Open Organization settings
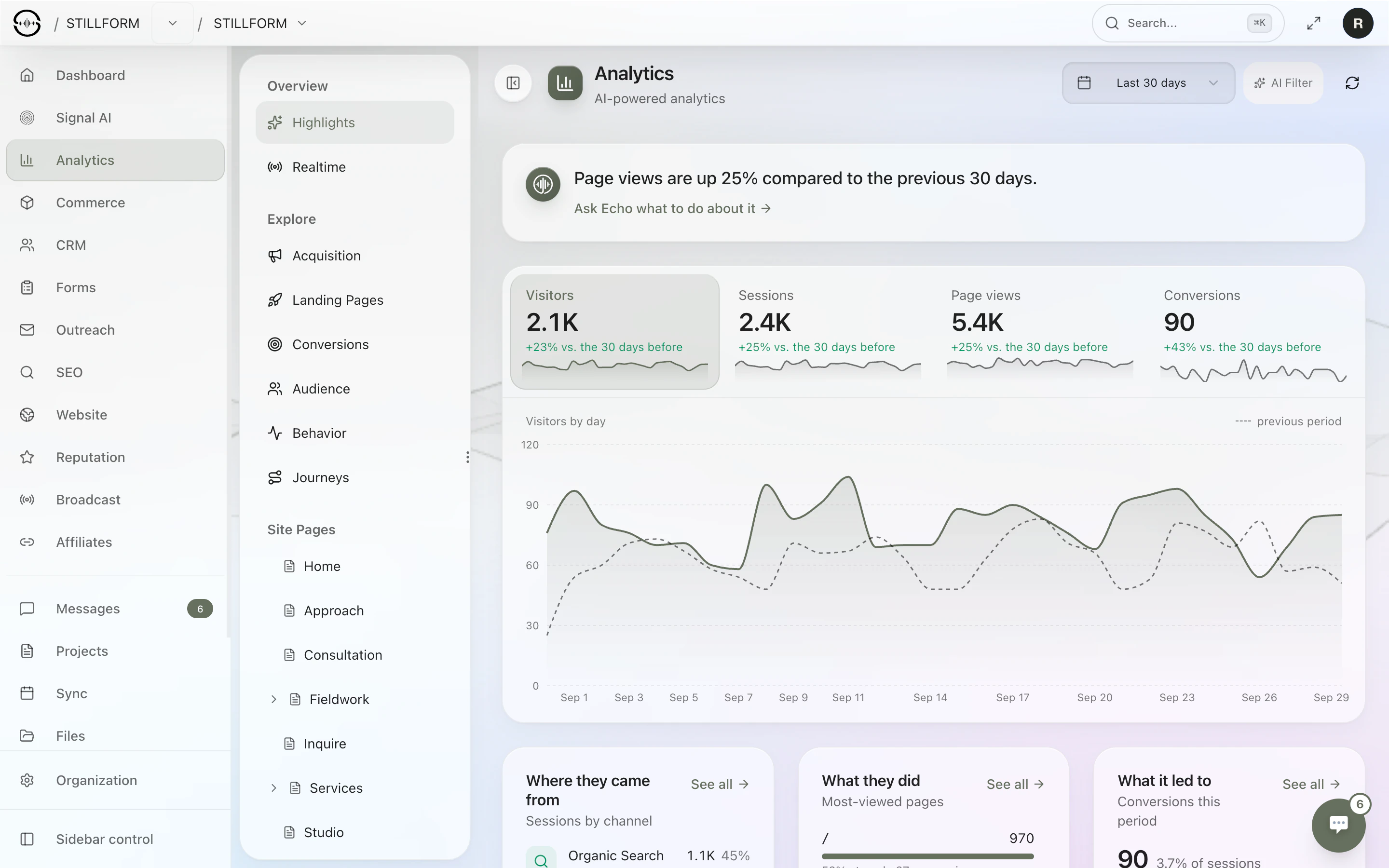The image size is (1389, 868). [115, 780]
